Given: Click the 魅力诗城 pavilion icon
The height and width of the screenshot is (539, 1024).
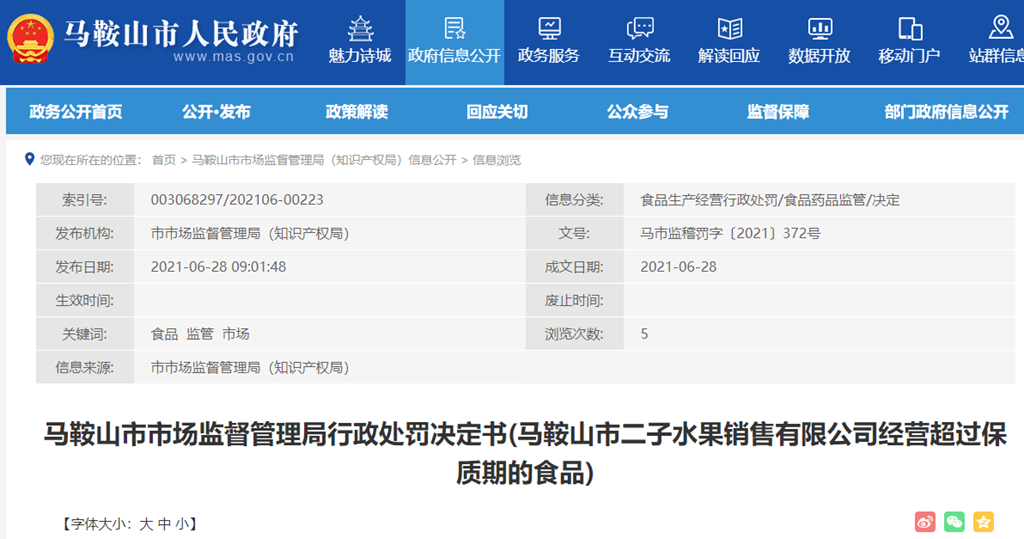Looking at the screenshot, I should (x=360, y=27).
